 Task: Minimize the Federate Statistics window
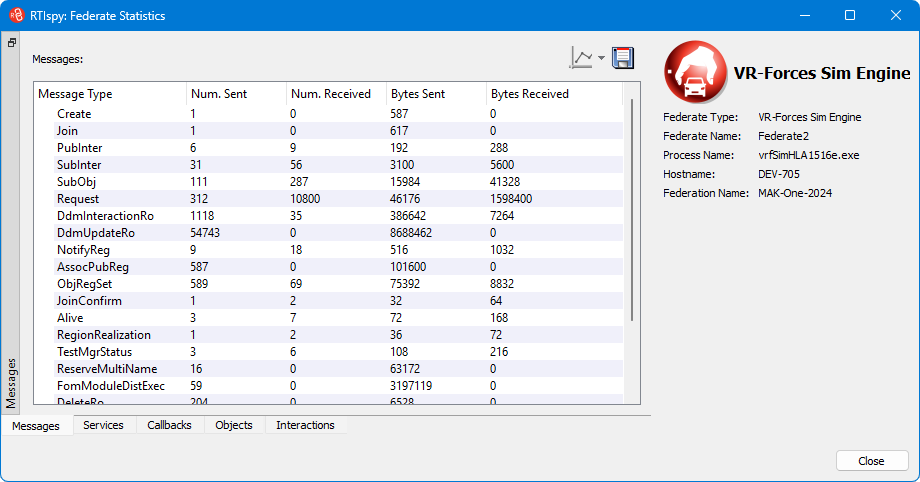pos(805,15)
